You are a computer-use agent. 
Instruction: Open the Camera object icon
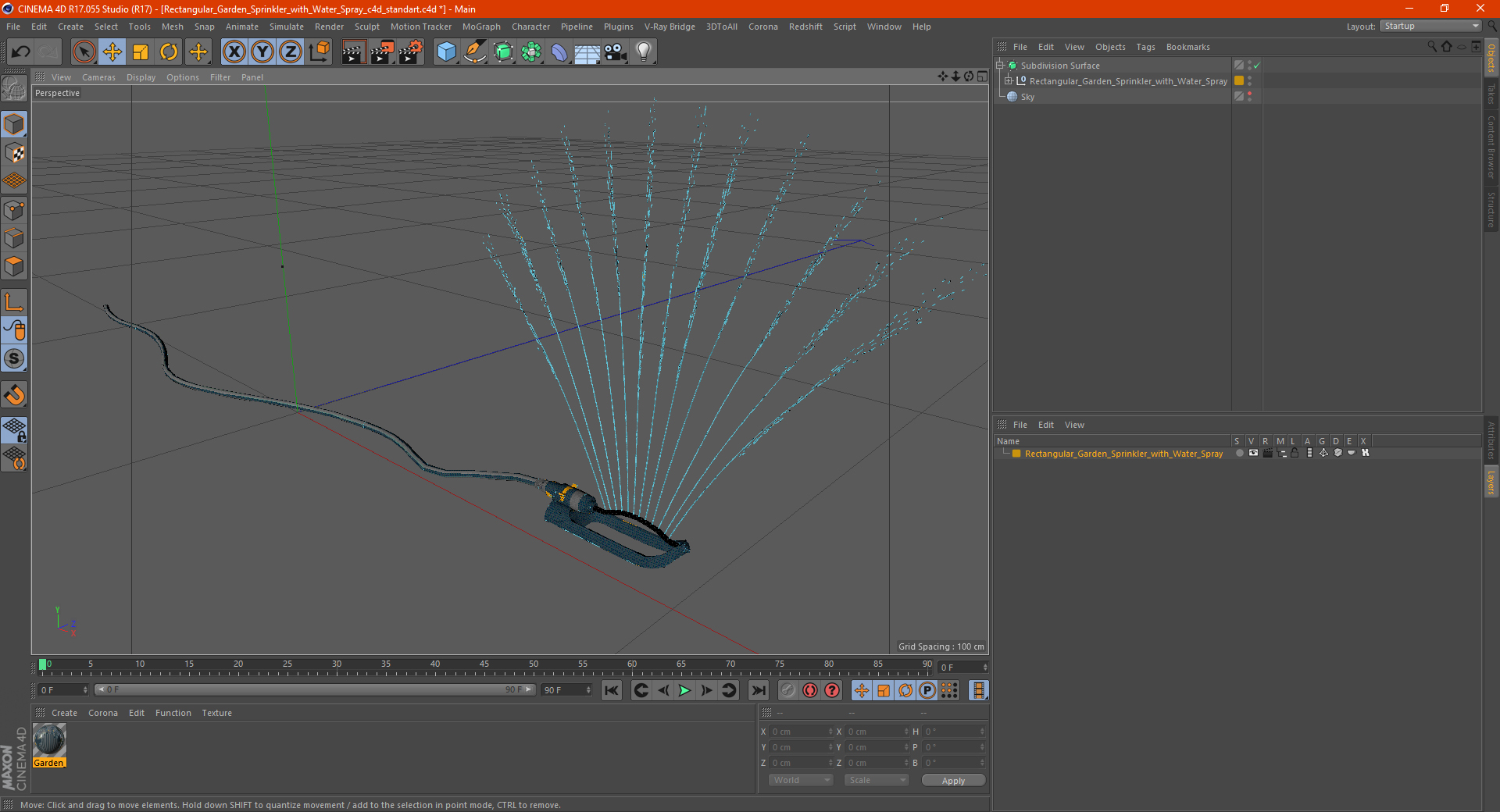point(616,52)
